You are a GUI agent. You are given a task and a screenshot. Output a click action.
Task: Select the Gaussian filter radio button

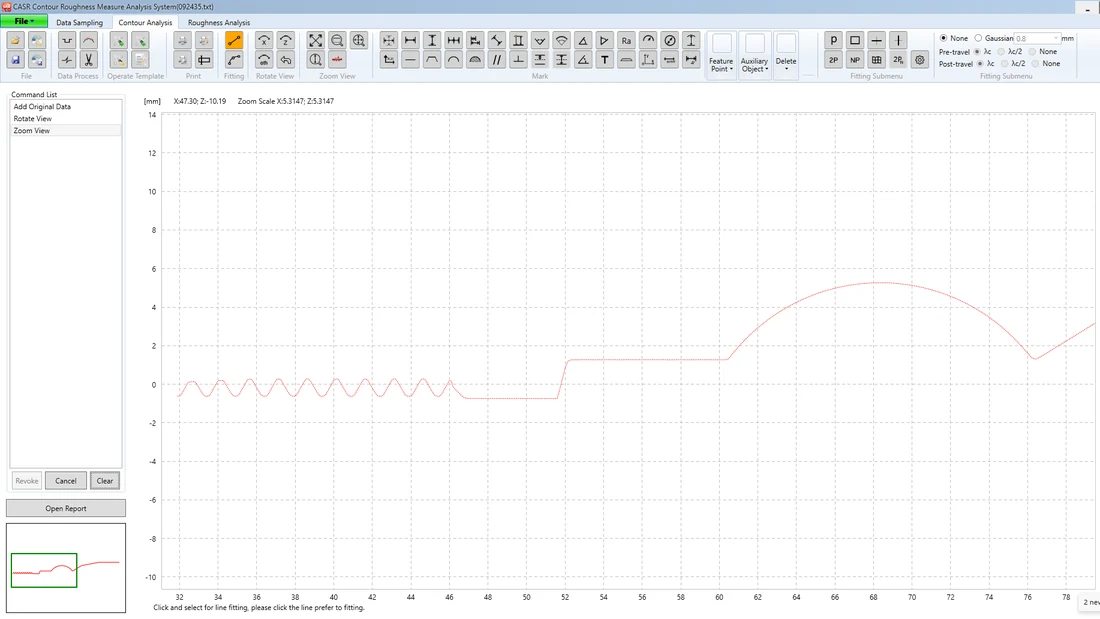(978, 38)
